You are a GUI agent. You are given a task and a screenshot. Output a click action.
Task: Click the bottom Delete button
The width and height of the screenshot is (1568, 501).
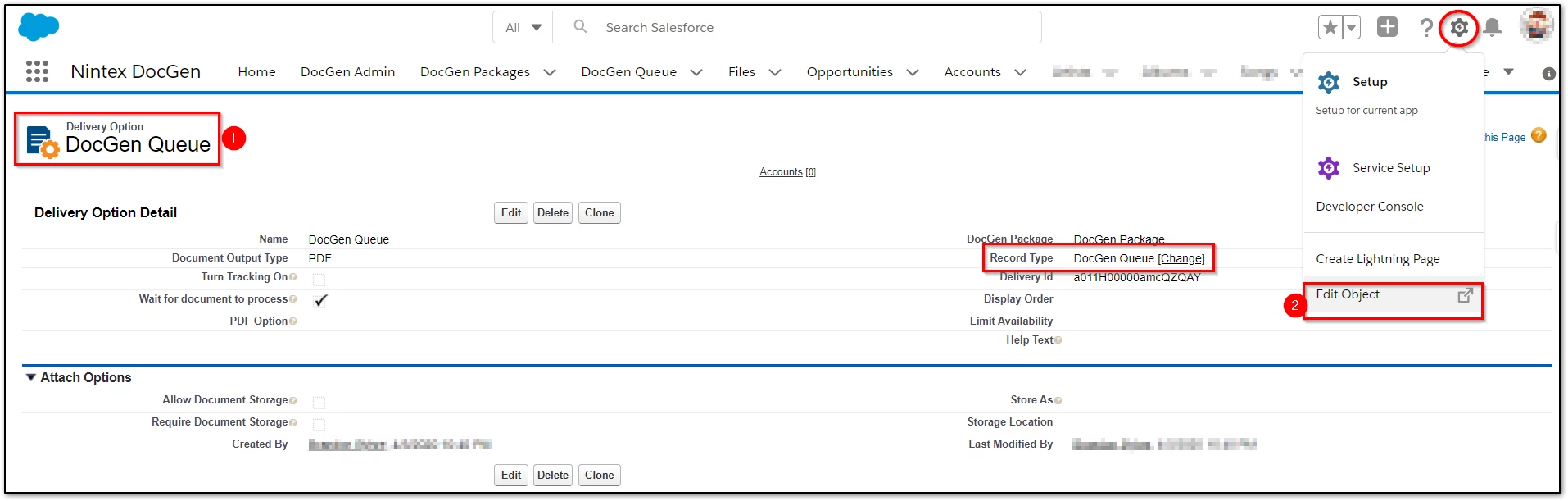553,476
